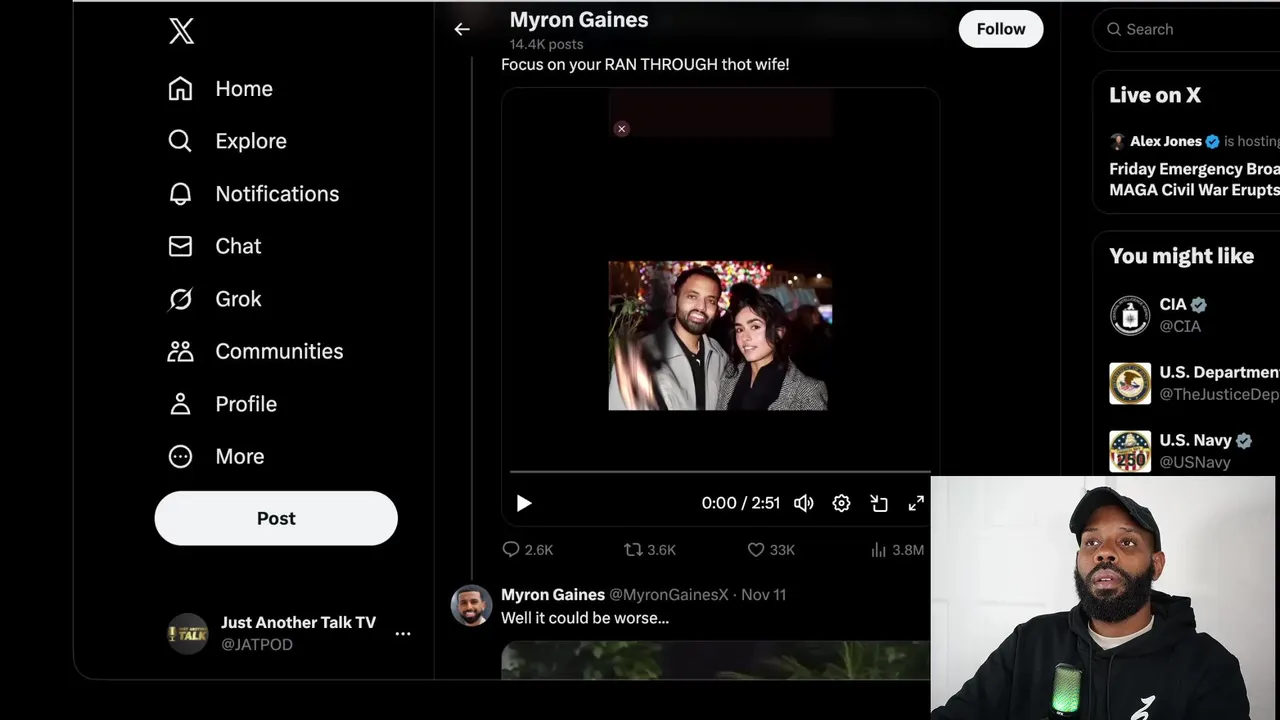Click the image below 'Well it could be worse'
This screenshot has width=1280, height=720.
click(x=715, y=661)
